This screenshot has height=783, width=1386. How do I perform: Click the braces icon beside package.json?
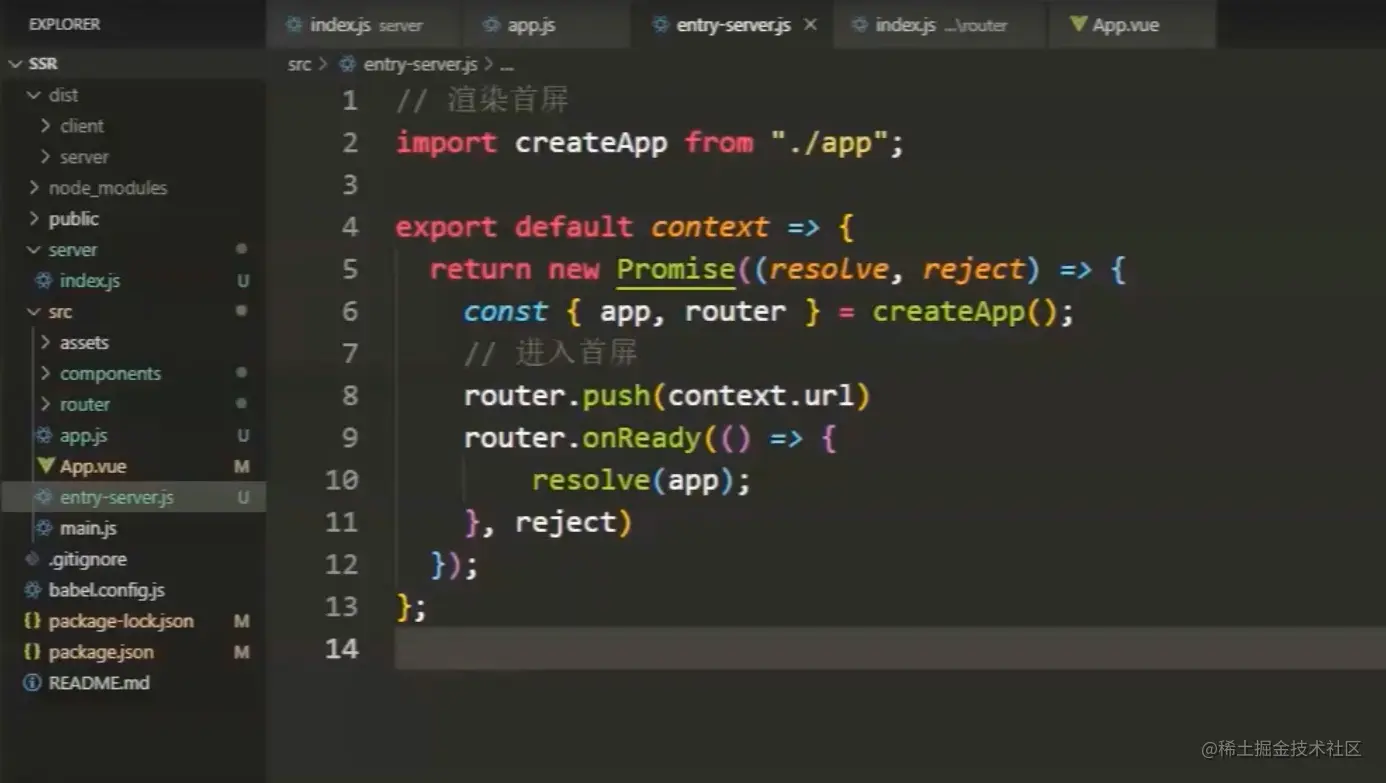tap(32, 652)
